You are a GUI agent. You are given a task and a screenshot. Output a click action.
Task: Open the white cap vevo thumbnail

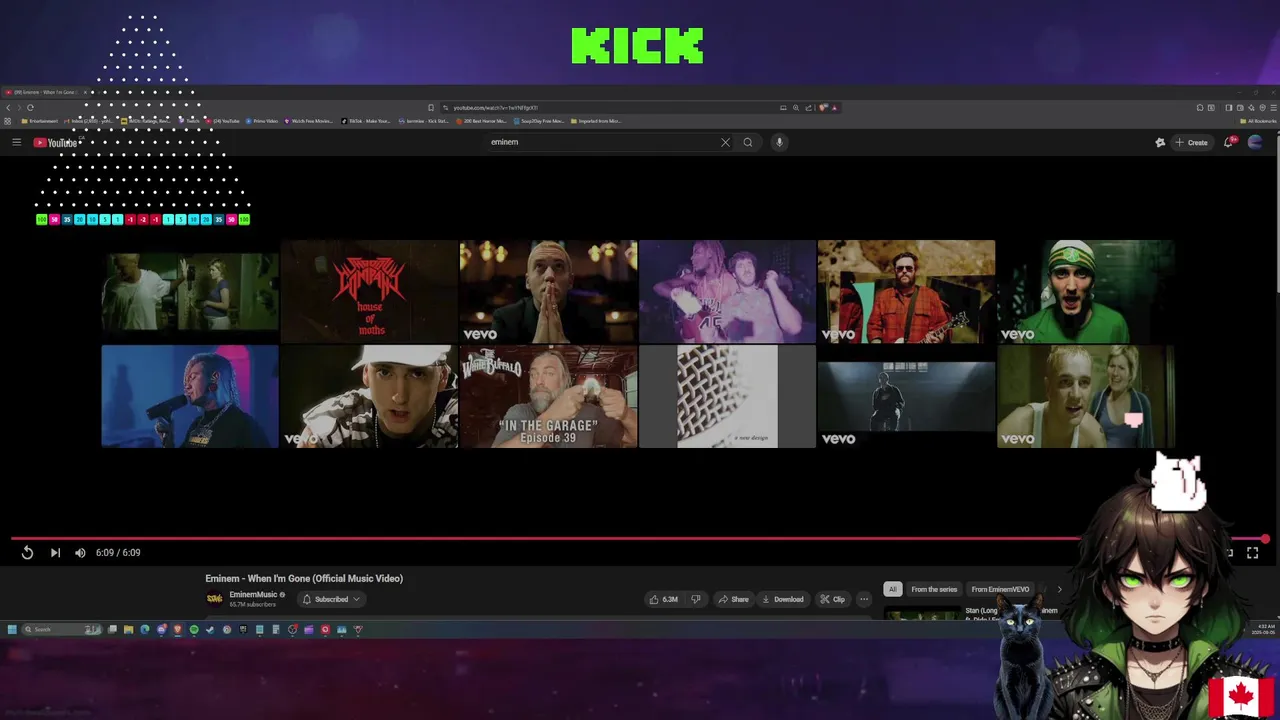pyautogui.click(x=369, y=396)
